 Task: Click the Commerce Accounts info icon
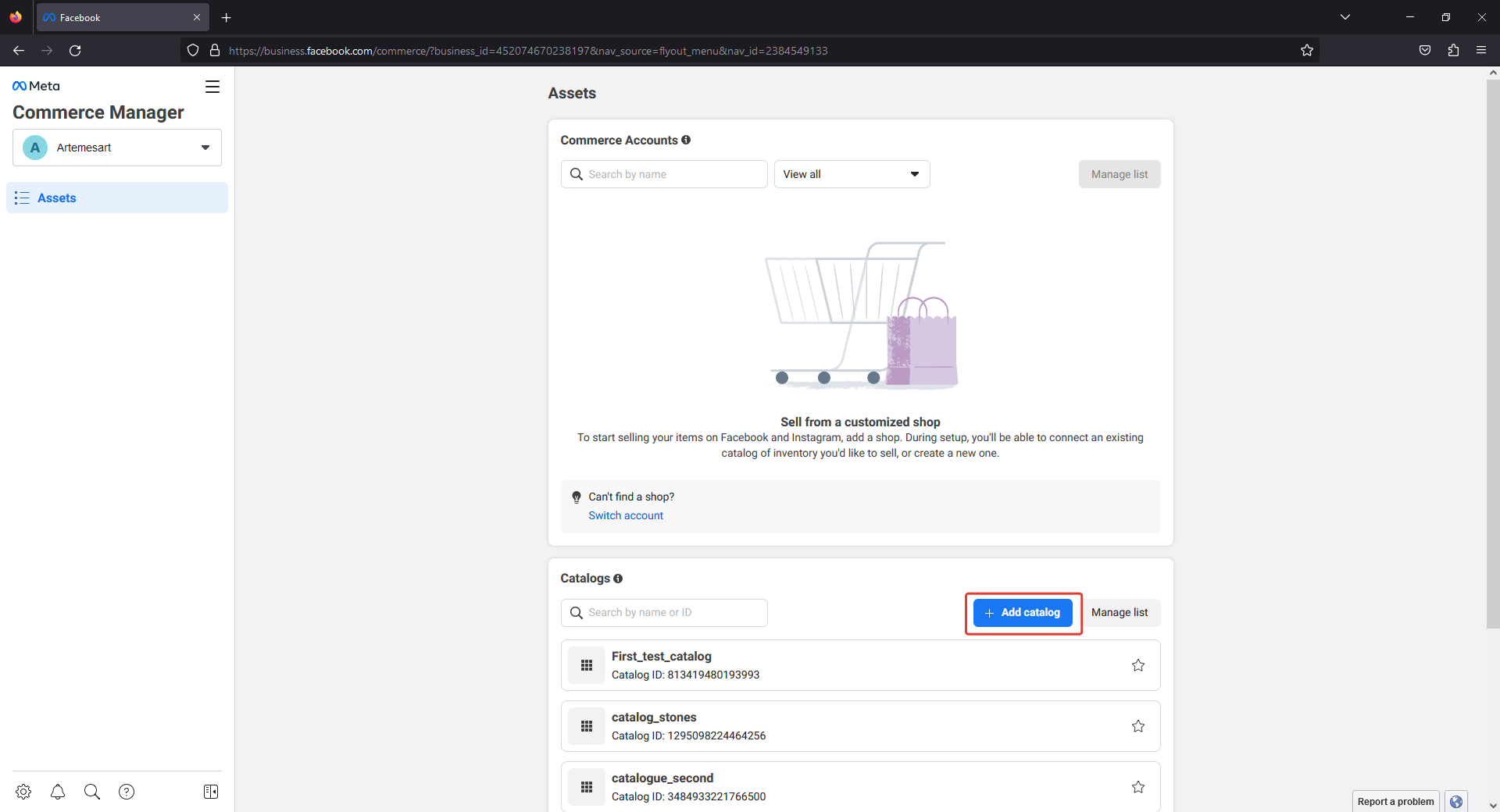686,140
